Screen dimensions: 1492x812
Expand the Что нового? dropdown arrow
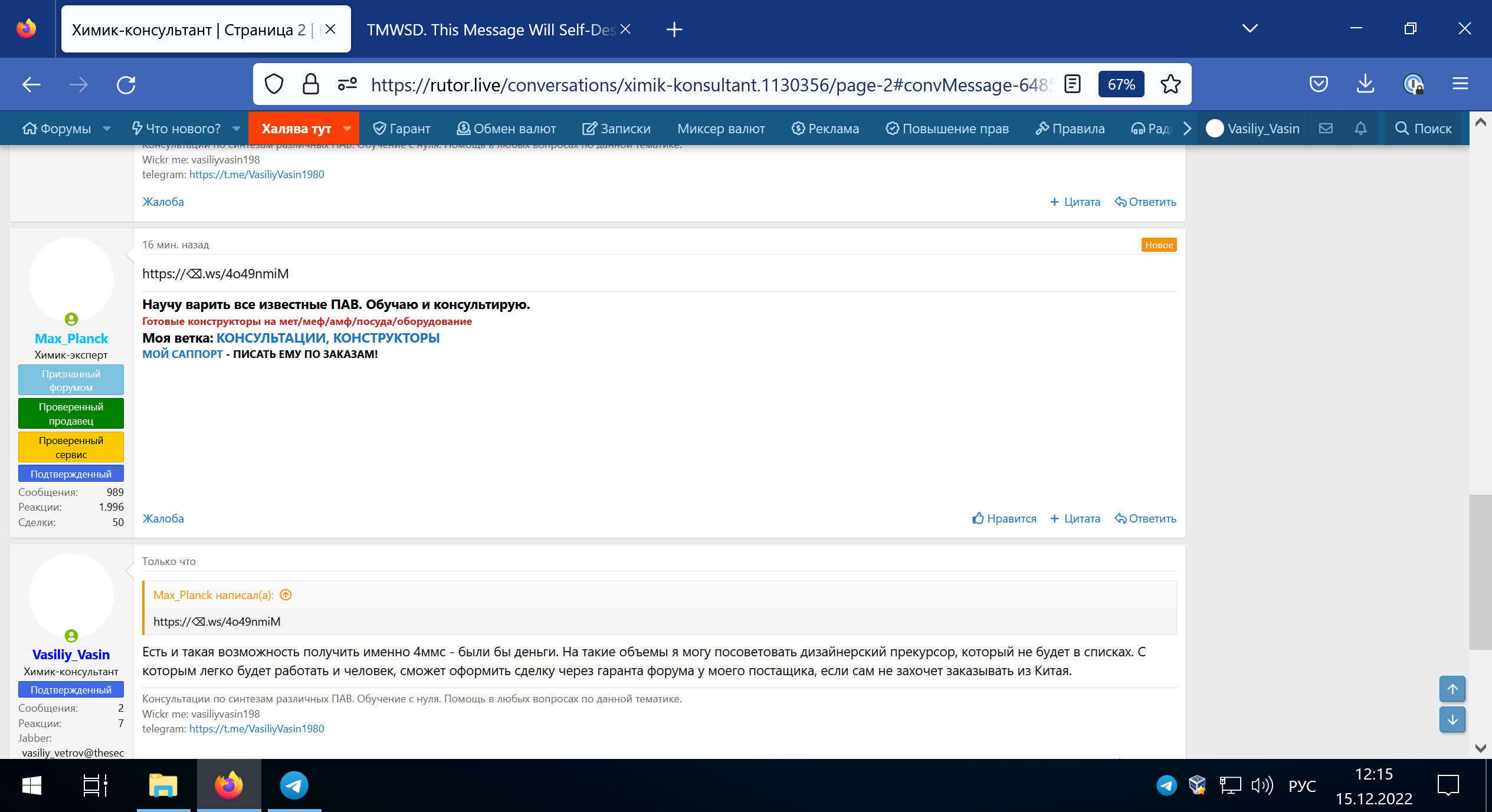click(237, 129)
